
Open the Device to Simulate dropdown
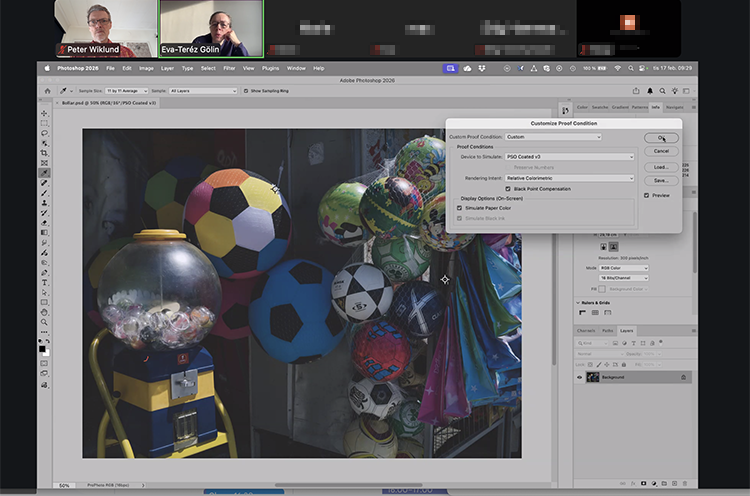tap(570, 156)
